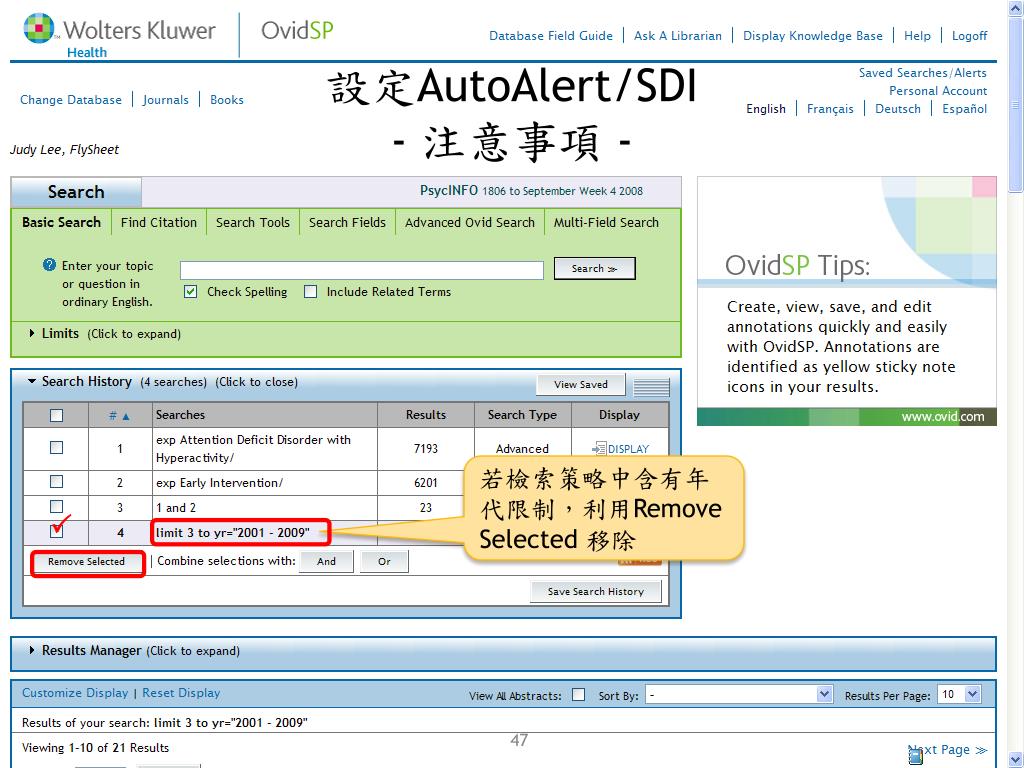Tick the select-all checkbox in Search History header

(x=57, y=415)
